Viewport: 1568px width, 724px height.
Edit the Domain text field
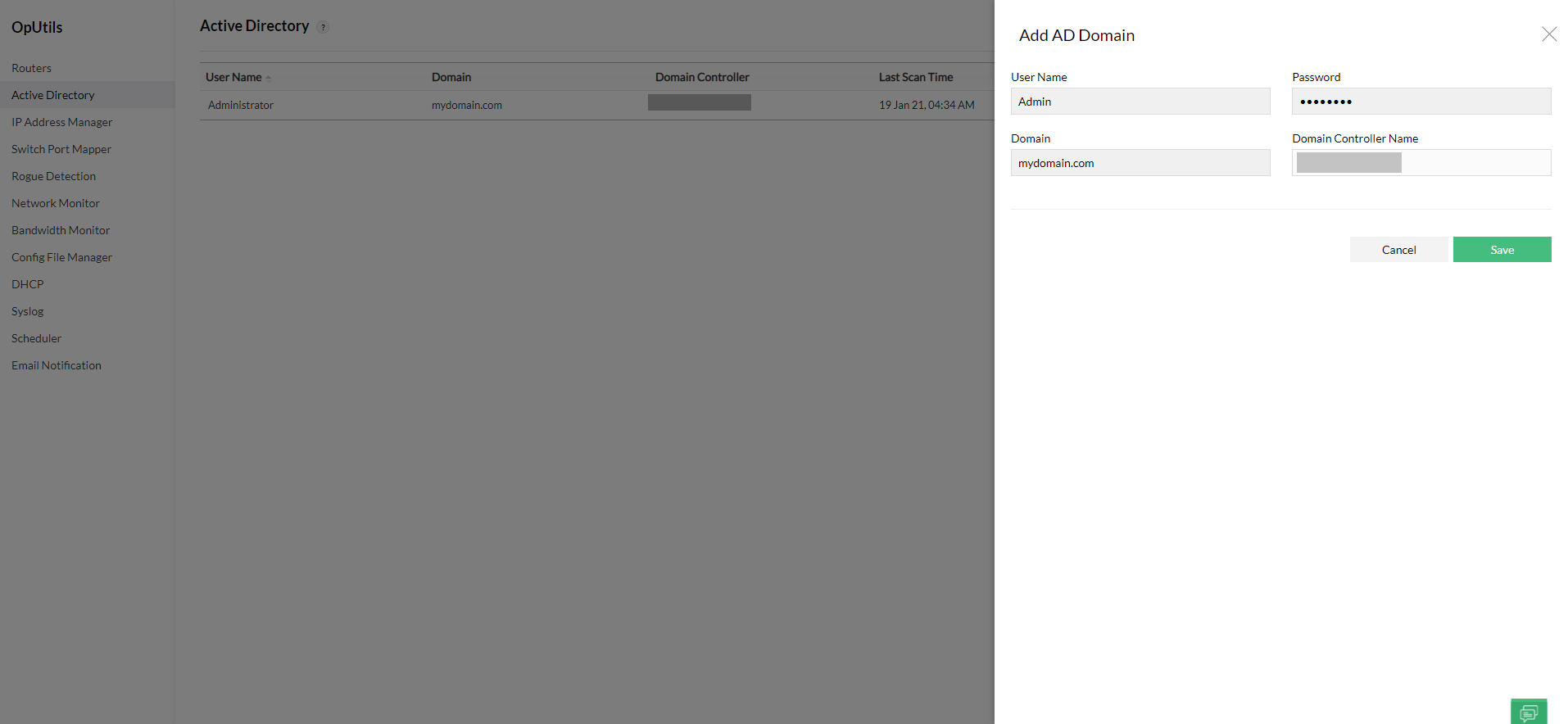1140,163
